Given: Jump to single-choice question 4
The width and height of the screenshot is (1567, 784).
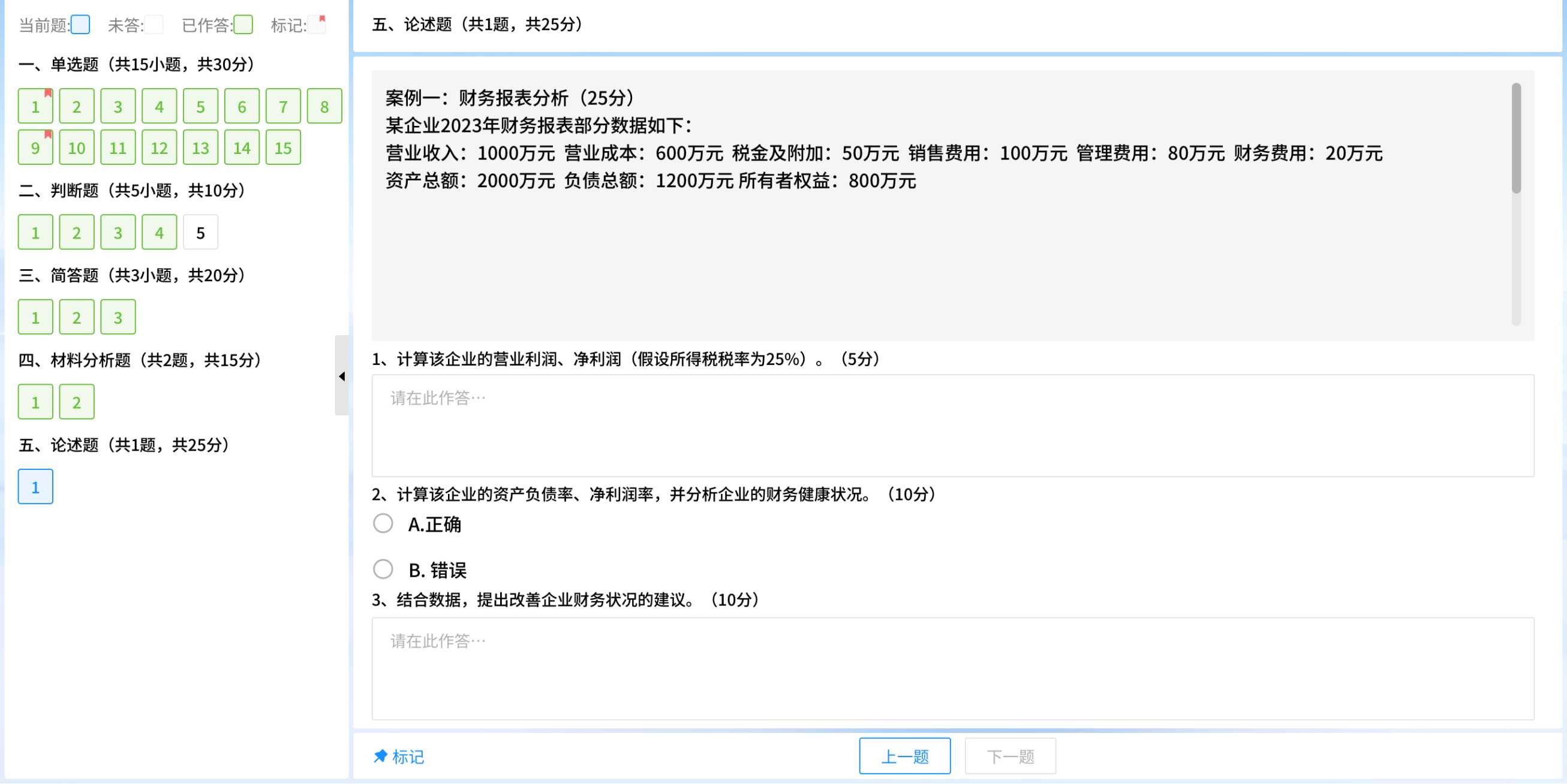Looking at the screenshot, I should tap(160, 107).
